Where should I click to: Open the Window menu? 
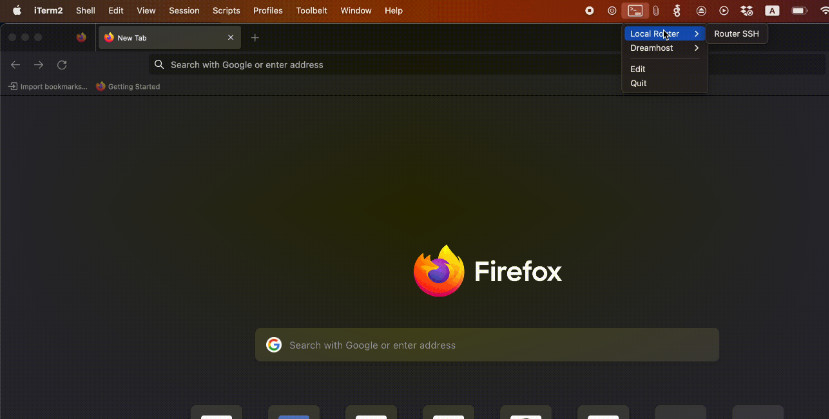coord(356,11)
